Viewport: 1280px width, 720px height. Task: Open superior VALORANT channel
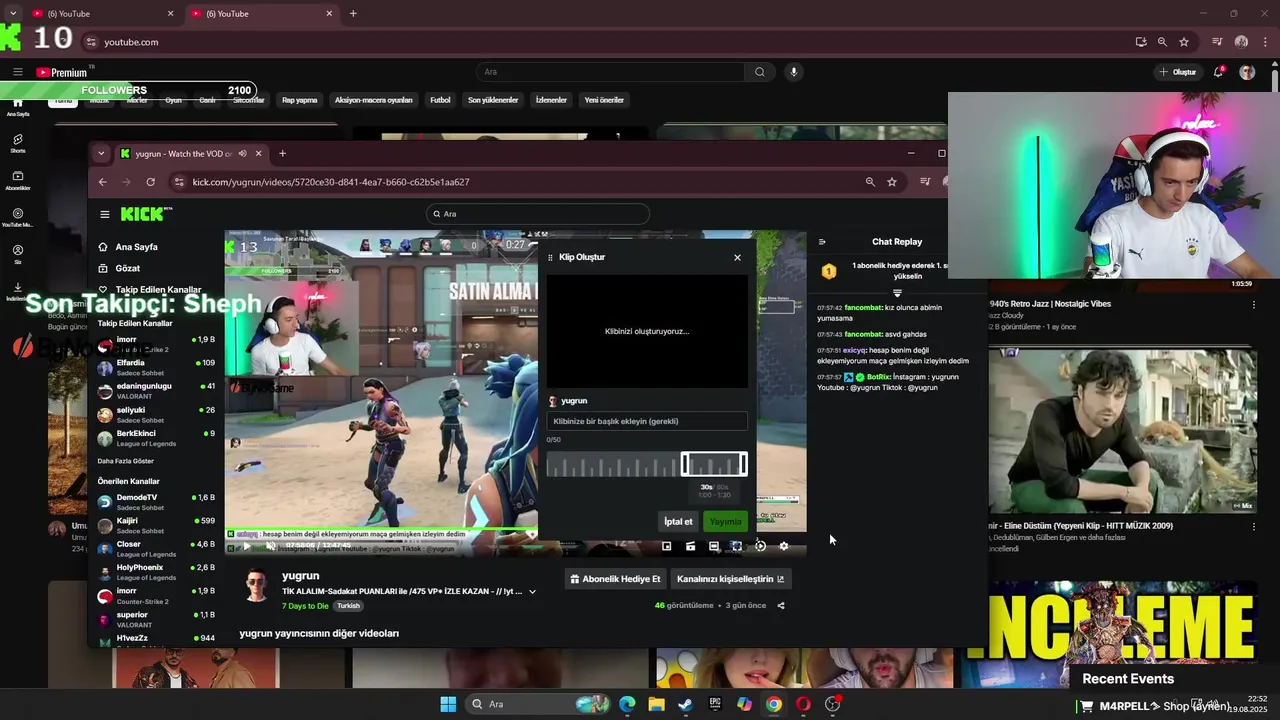[157, 619]
